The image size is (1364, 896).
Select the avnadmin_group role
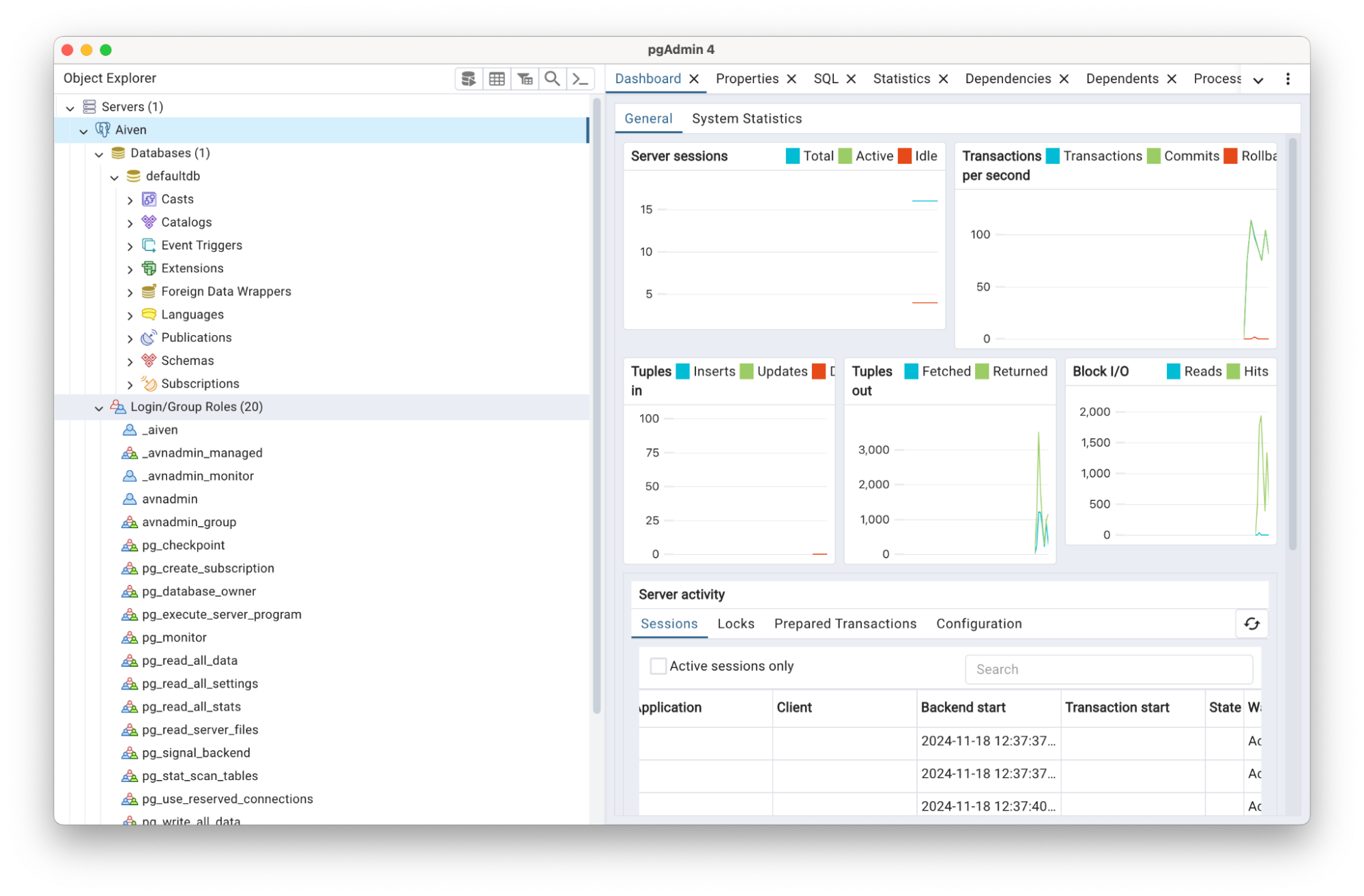(x=189, y=522)
